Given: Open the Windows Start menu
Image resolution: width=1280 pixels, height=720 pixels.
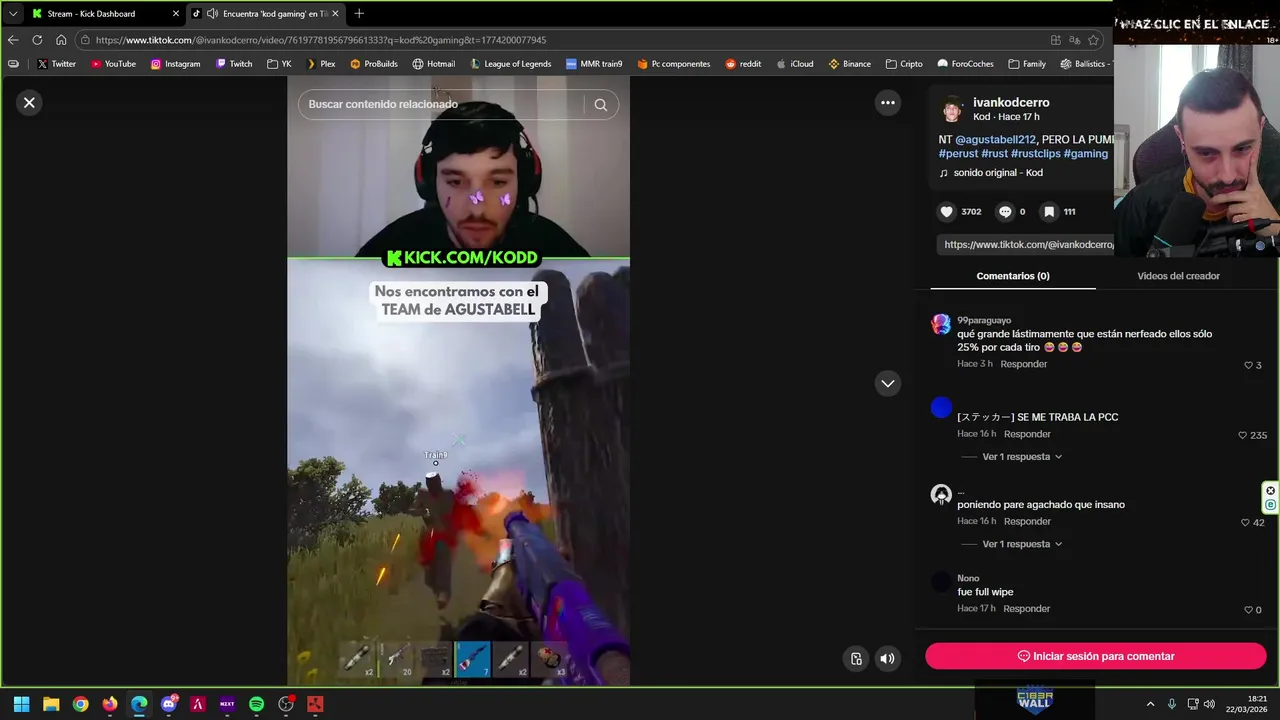Looking at the screenshot, I should click(21, 704).
